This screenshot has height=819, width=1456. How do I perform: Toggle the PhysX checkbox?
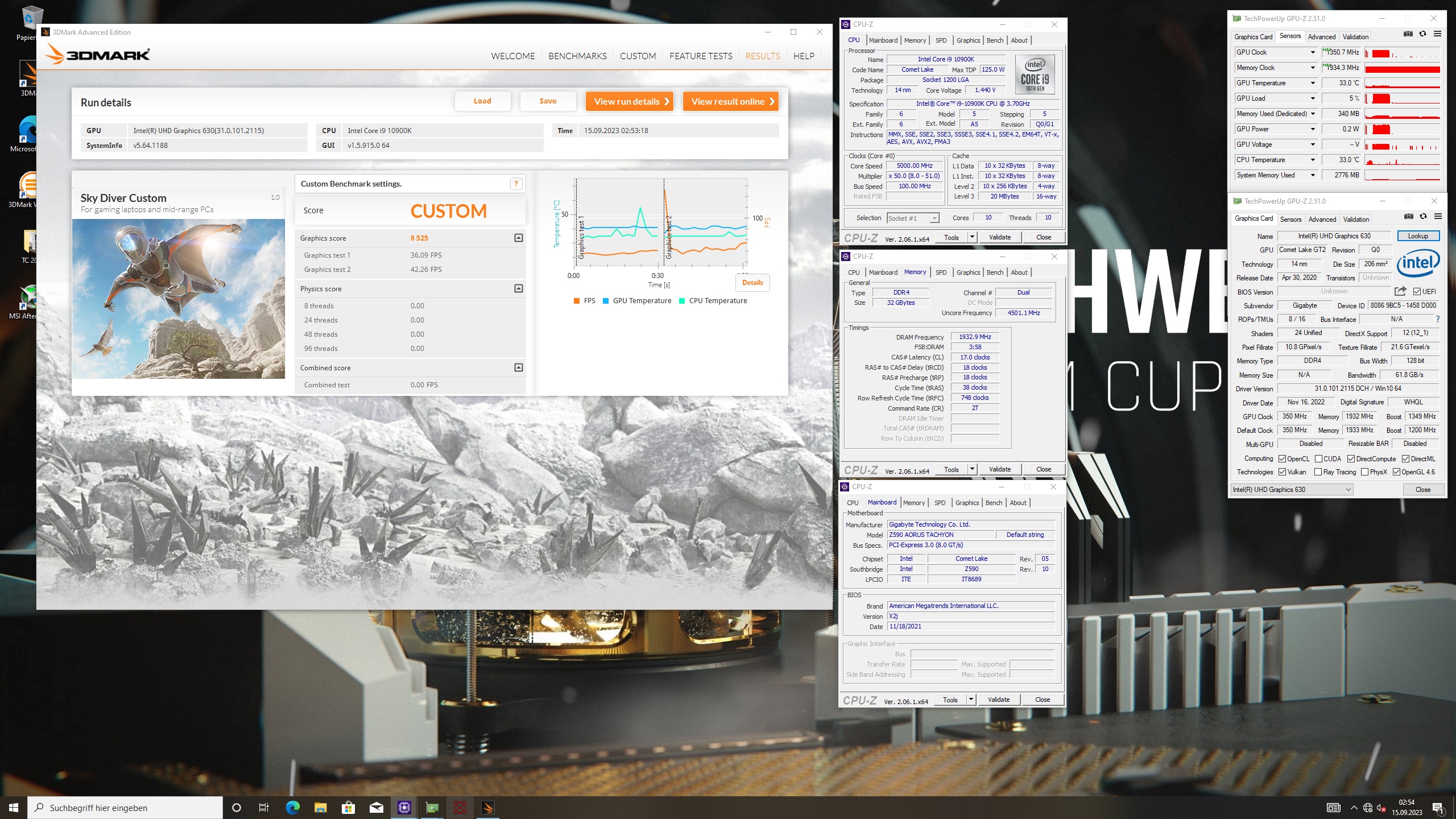pyautogui.click(x=1364, y=472)
